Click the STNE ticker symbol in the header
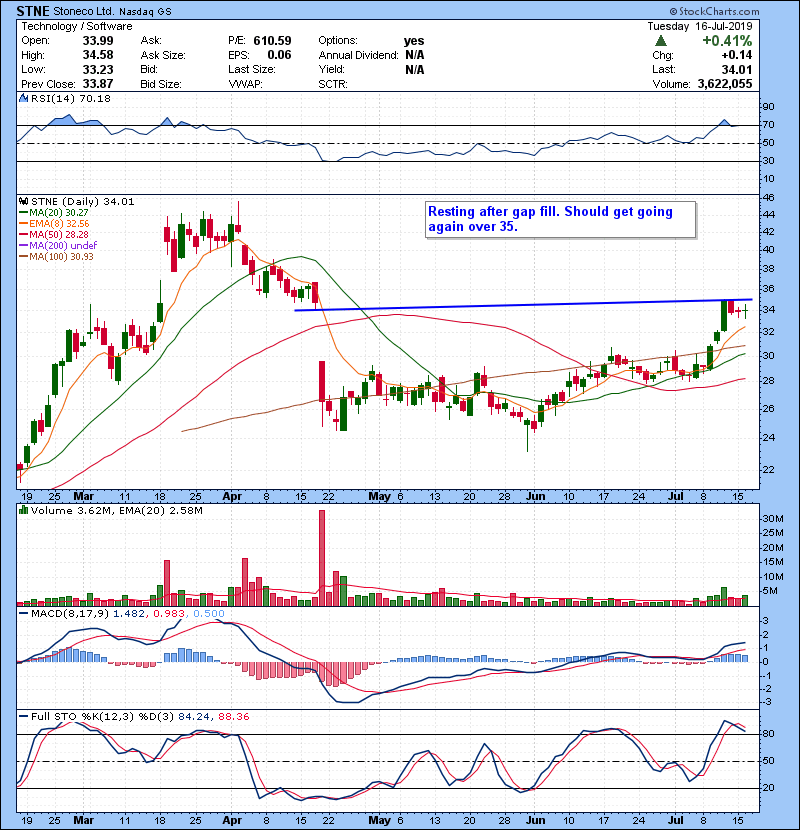Screen dimensions: 800x830 click(x=33, y=11)
